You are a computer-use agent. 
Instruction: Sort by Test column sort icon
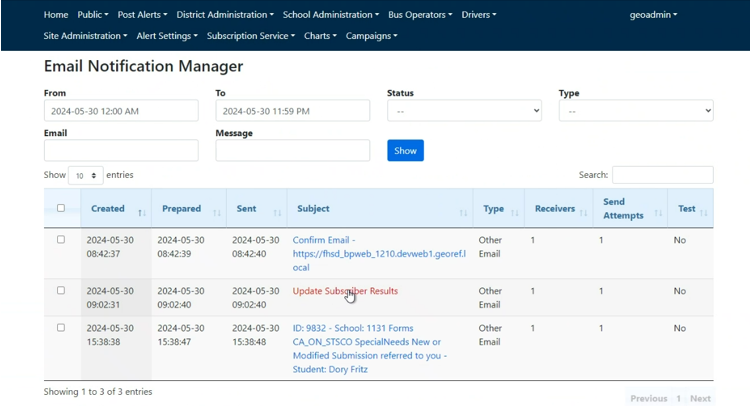[x=705, y=212]
